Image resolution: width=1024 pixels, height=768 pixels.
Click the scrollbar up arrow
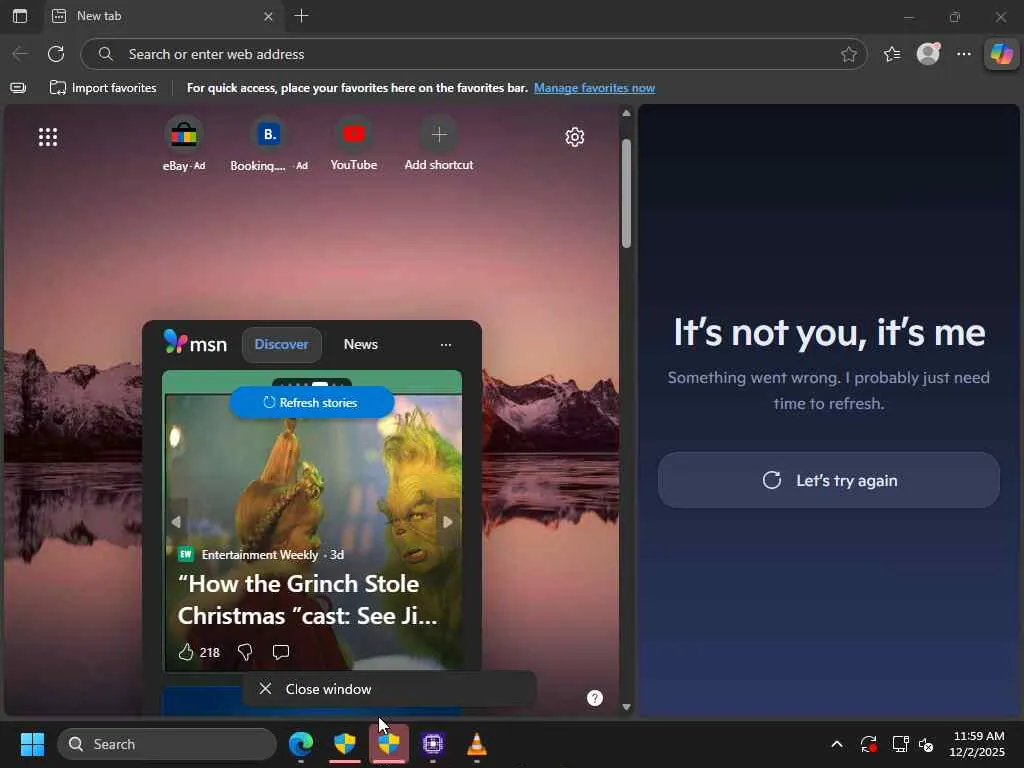[626, 113]
